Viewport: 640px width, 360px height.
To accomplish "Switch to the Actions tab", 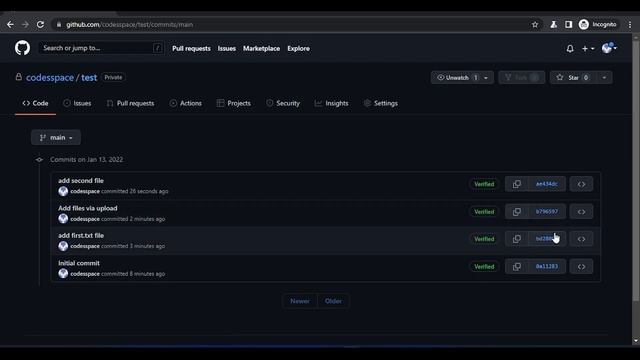I will pos(186,103).
